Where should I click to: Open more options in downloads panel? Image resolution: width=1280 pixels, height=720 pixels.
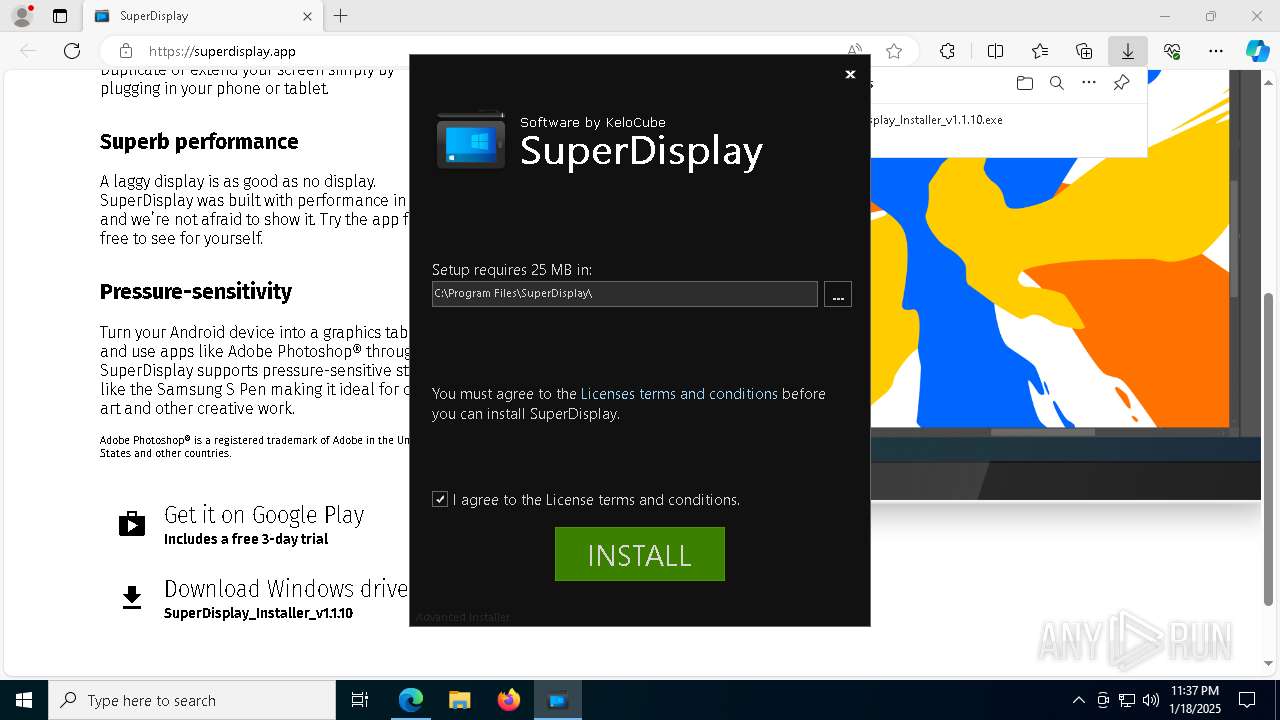point(1089,83)
